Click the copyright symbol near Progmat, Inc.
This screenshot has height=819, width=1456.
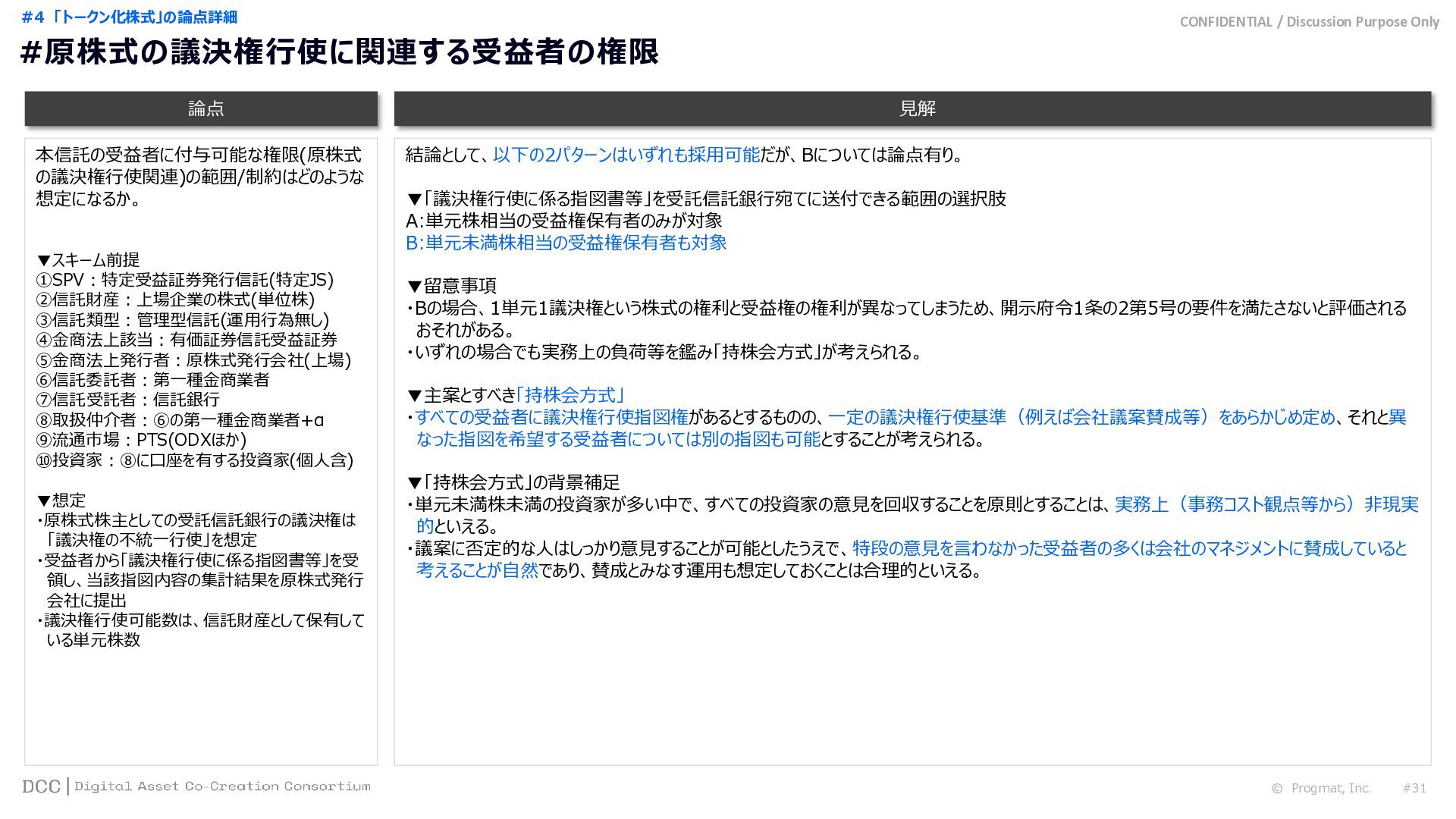click(x=1277, y=789)
